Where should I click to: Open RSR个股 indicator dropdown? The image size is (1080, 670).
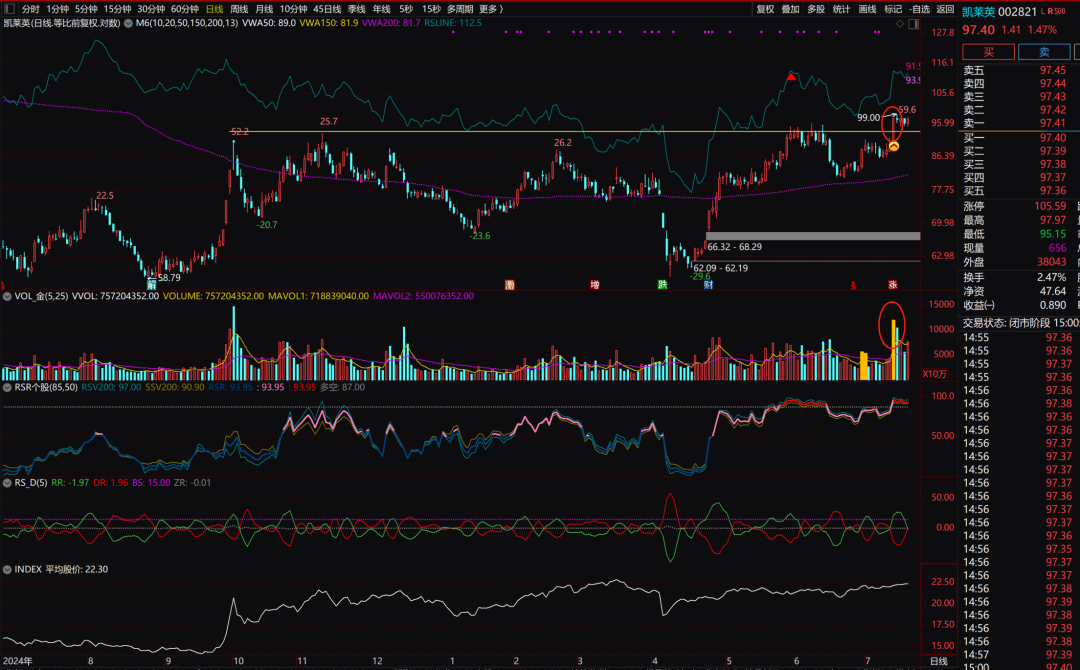pyautogui.click(x=8, y=387)
